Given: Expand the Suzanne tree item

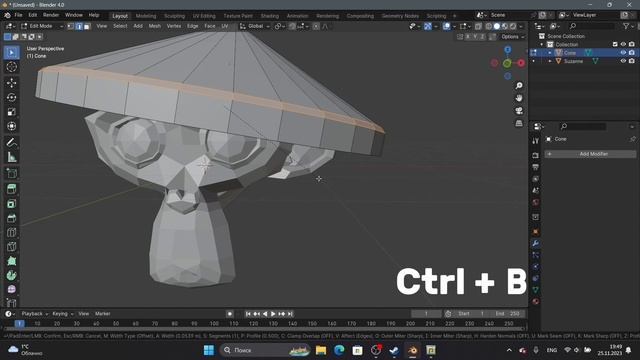Looking at the screenshot, I should click(550, 61).
